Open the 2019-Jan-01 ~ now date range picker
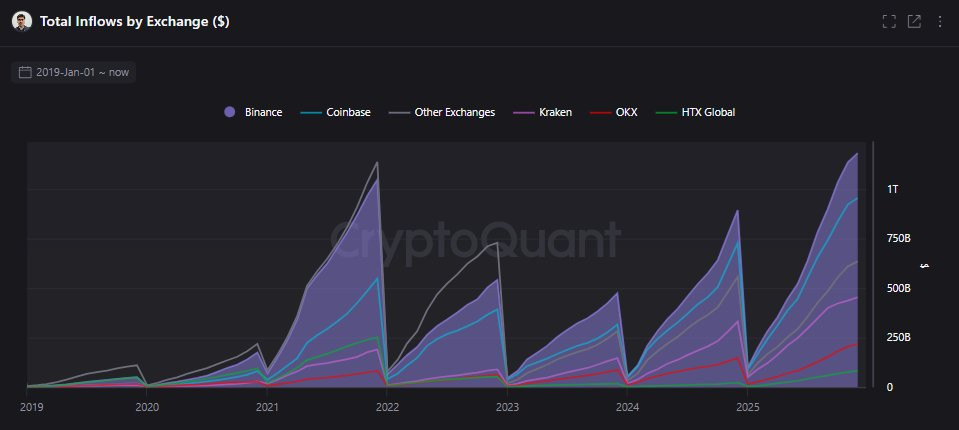The height and width of the screenshot is (430, 959). coord(73,72)
